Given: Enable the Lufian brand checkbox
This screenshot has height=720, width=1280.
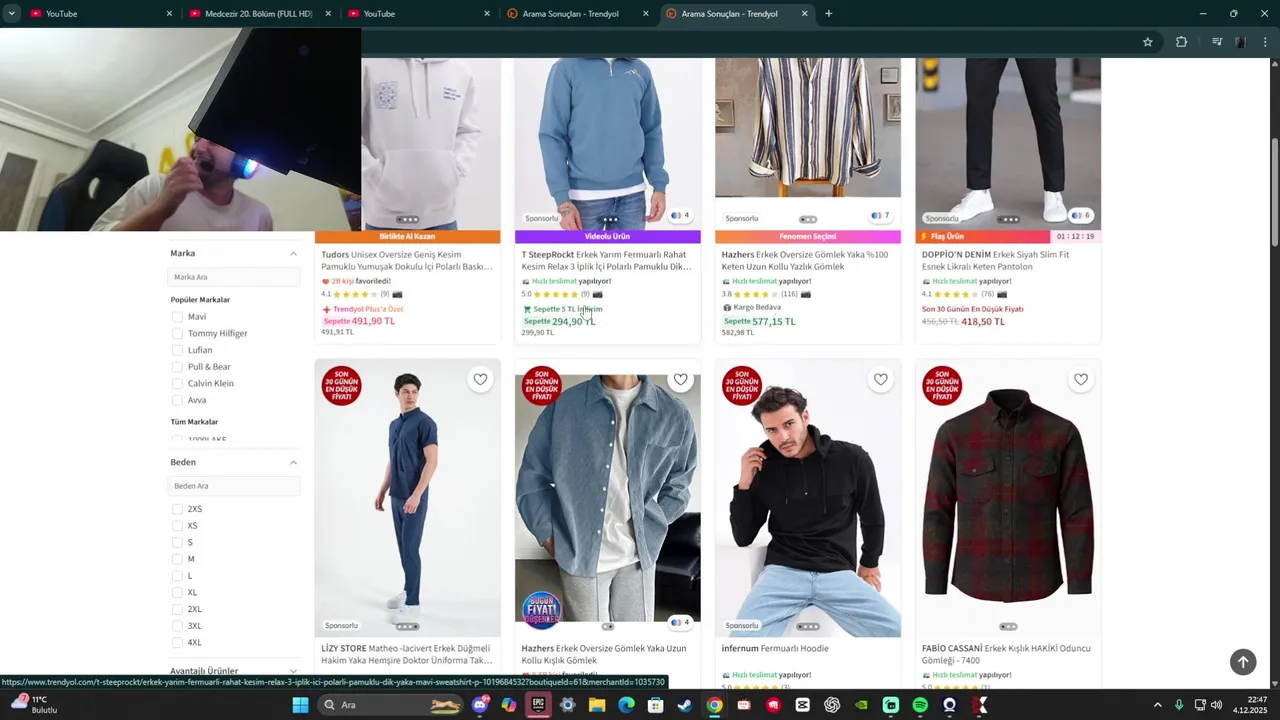Looking at the screenshot, I should (177, 351).
